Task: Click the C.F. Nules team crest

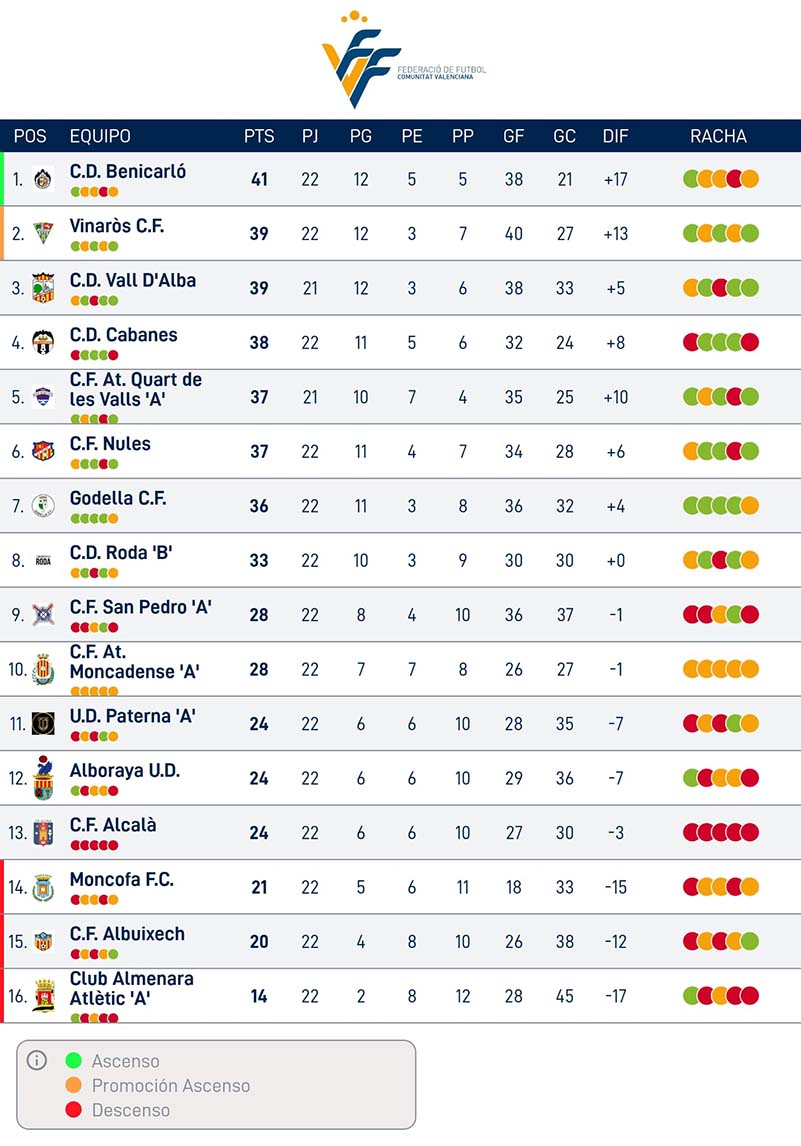Action: click(43, 451)
